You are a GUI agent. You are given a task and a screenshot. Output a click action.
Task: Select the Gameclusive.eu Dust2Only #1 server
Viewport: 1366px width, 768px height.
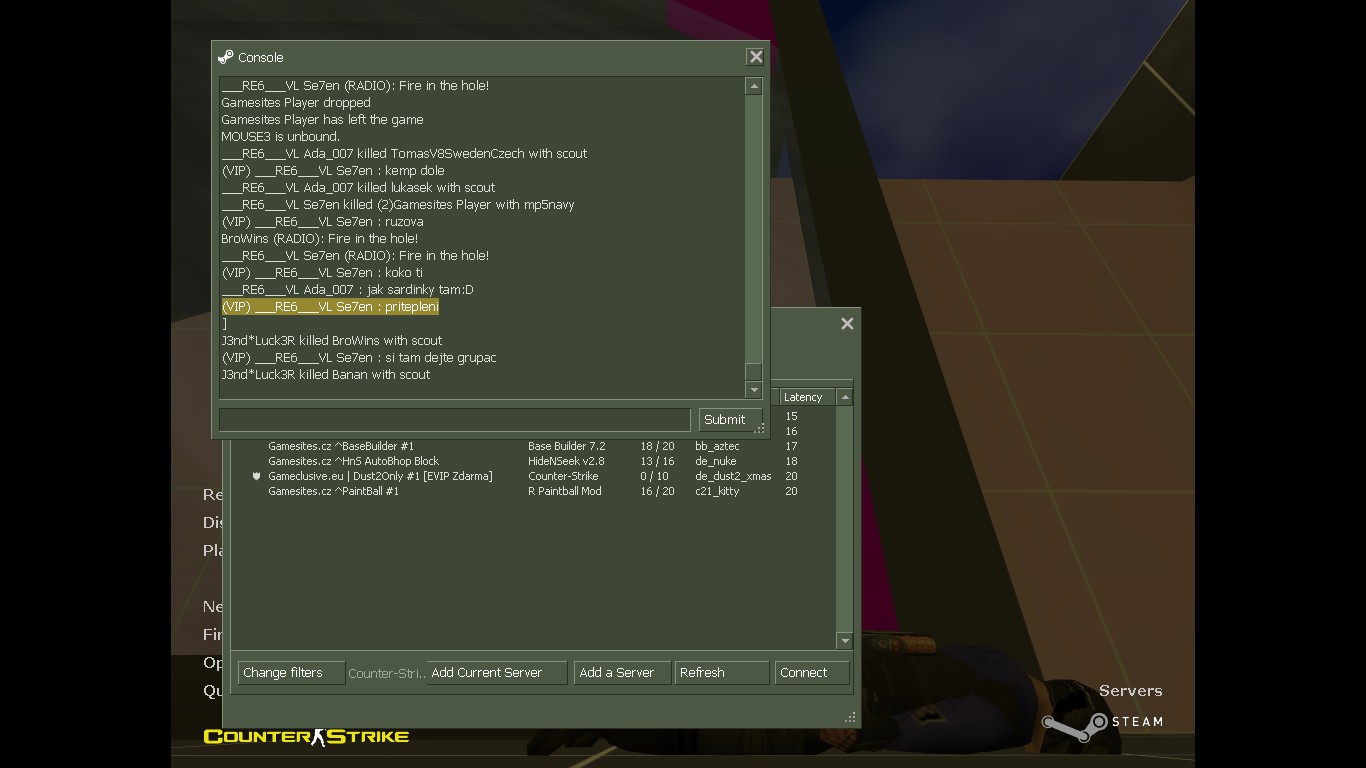click(x=534, y=476)
